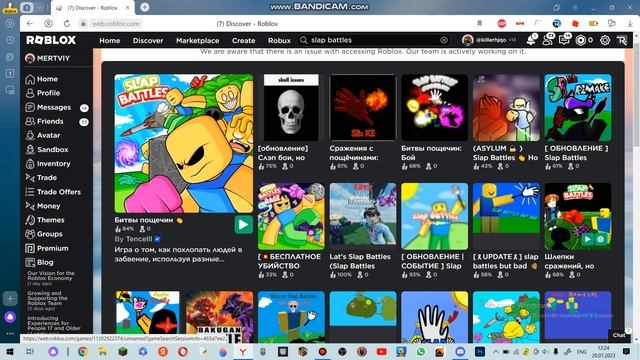Open WhatsApp from the Windows taskbar
The width and height of the screenshot is (640, 360).
(421, 351)
